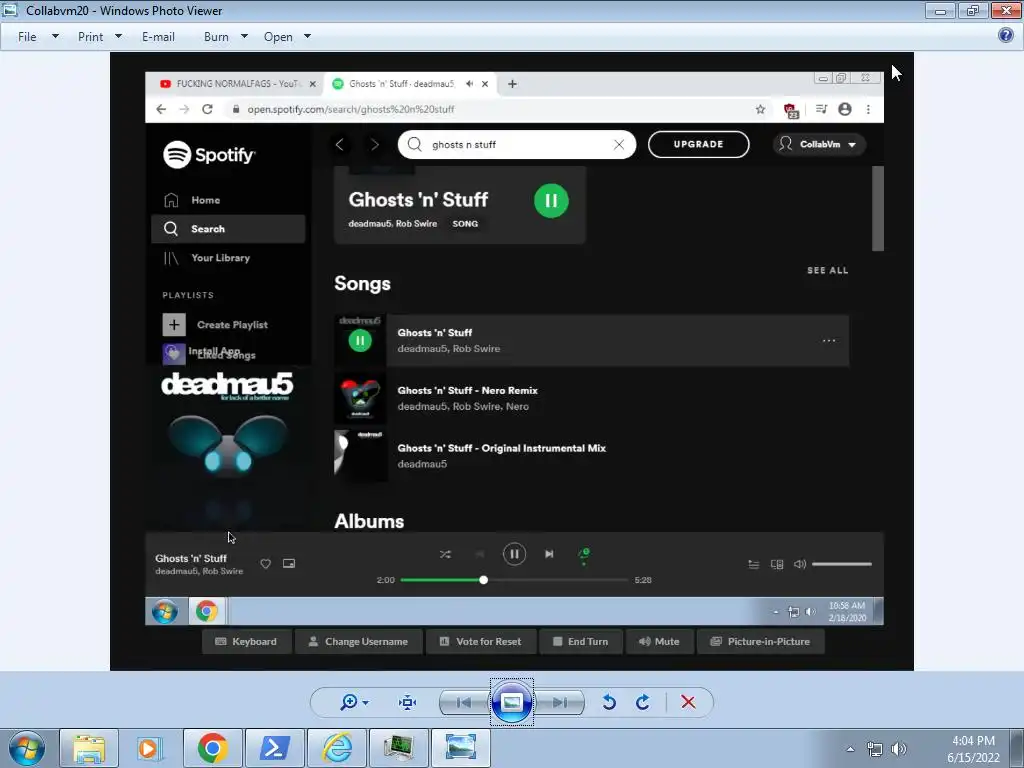Go to previous image in Photo Viewer

click(464, 702)
